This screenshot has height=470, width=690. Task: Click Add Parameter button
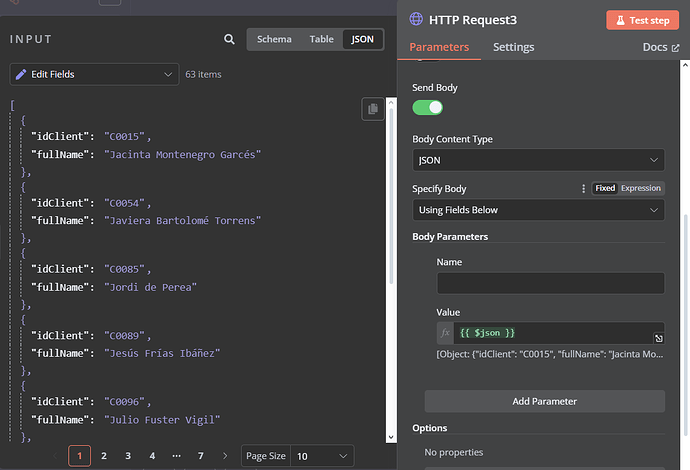[x=544, y=401]
